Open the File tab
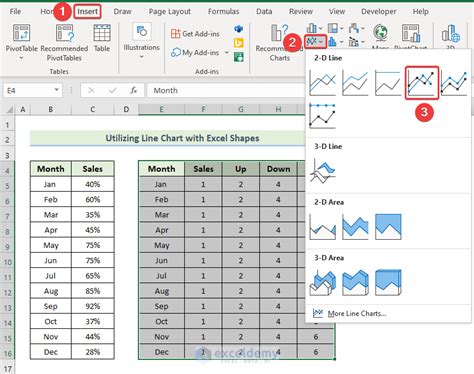 [x=15, y=12]
